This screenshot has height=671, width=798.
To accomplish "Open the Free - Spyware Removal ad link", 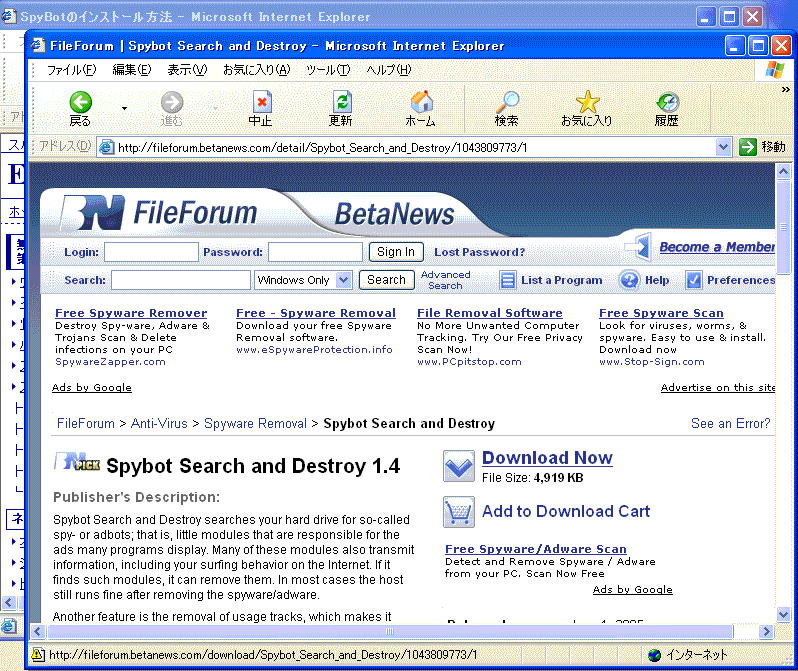I will pyautogui.click(x=316, y=313).
